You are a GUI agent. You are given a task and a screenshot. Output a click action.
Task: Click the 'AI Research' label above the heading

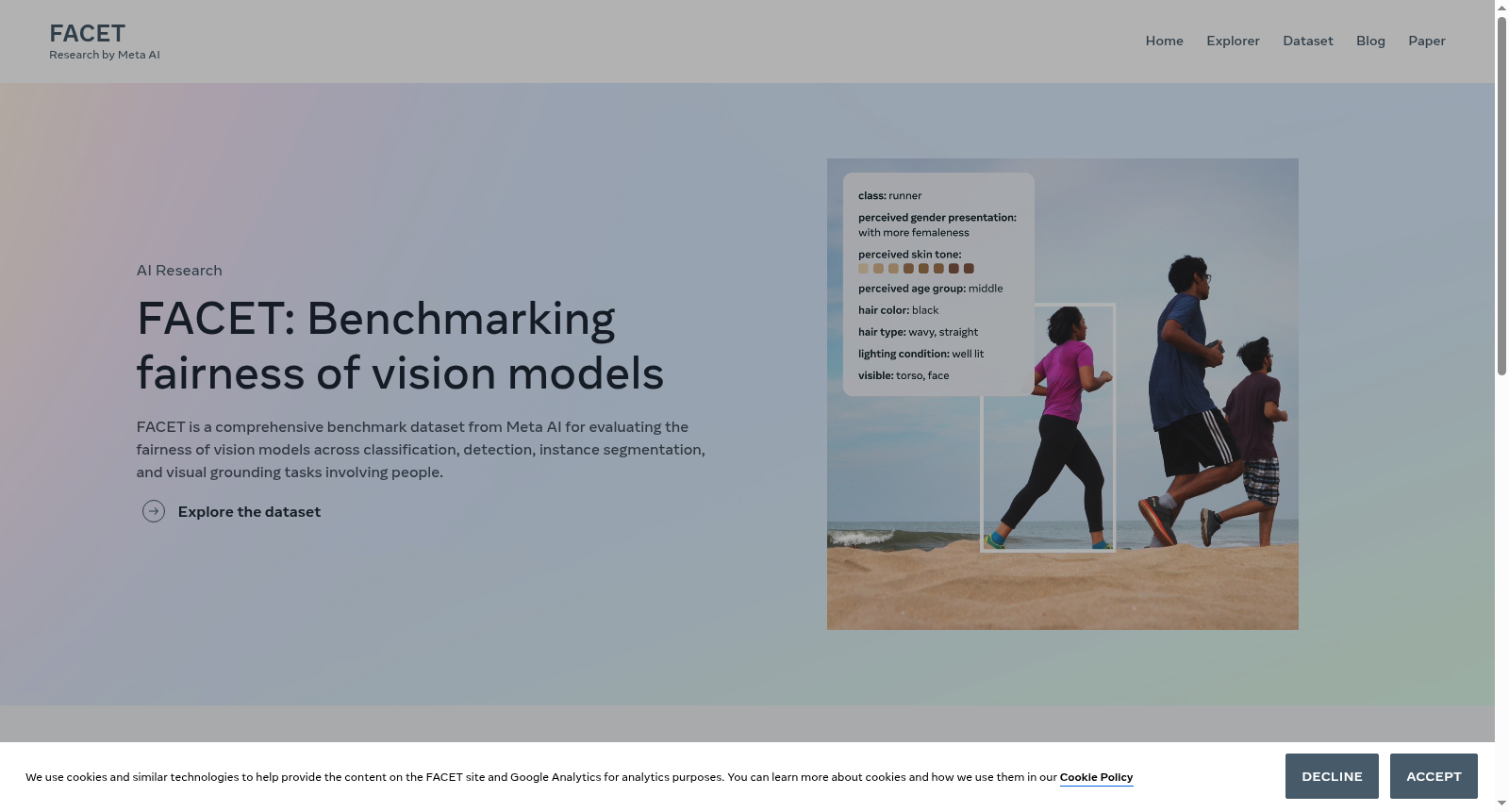(x=179, y=271)
